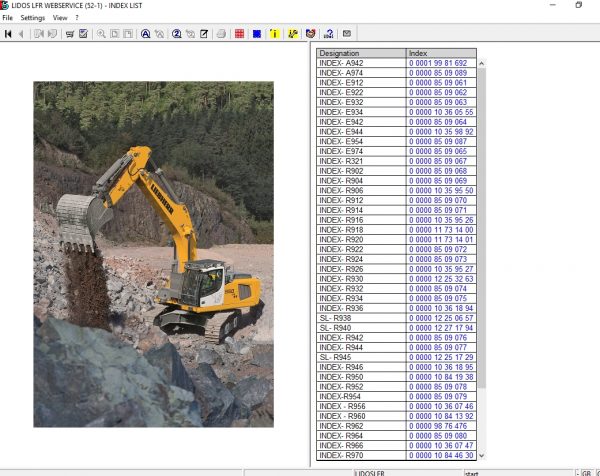Select row SL- R945

(x=396, y=357)
